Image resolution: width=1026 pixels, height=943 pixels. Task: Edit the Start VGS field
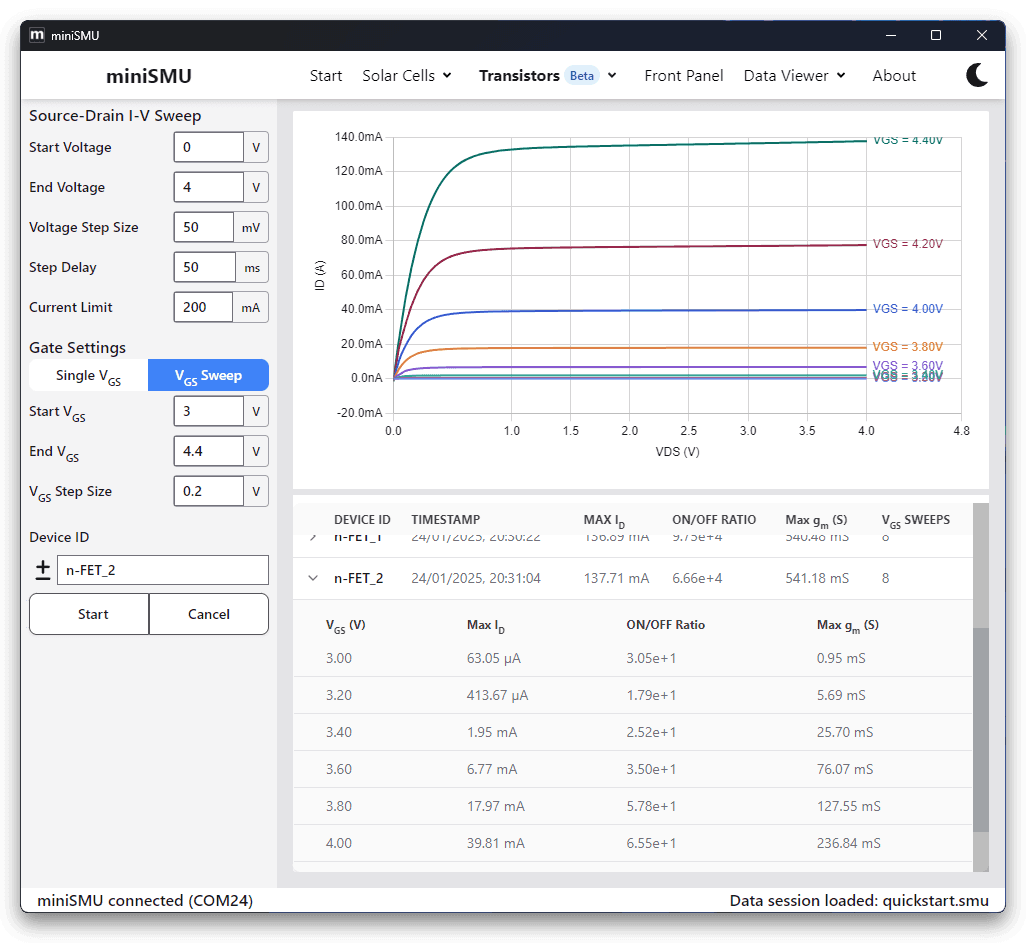209,411
